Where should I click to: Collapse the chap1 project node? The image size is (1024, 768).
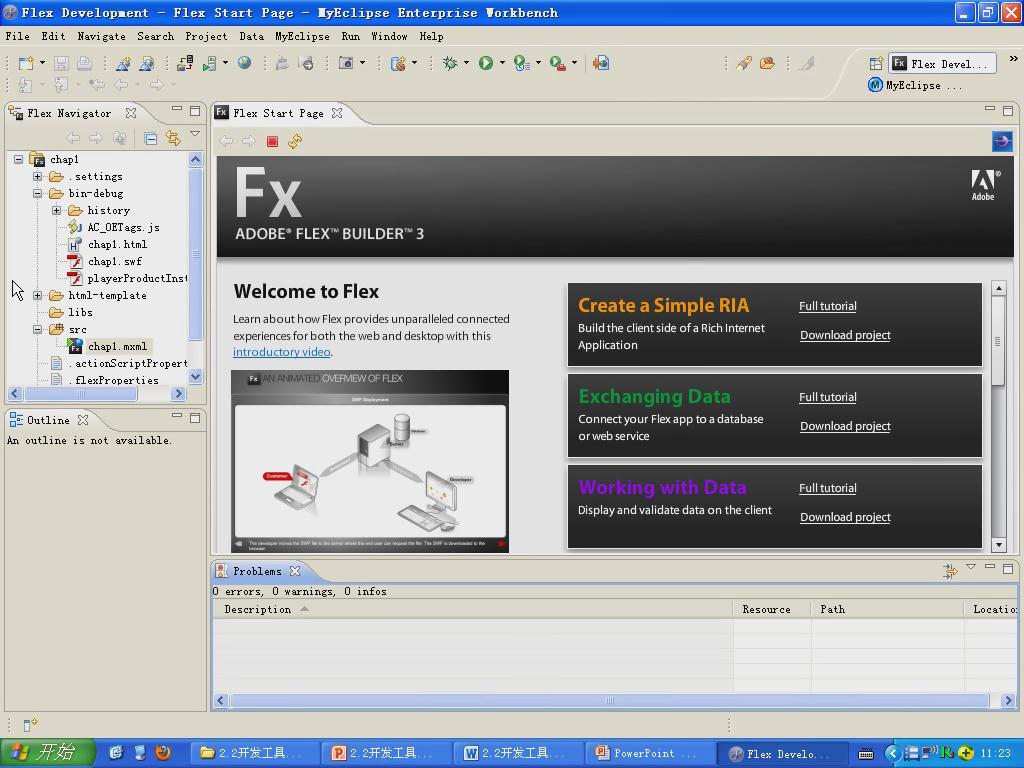18,159
